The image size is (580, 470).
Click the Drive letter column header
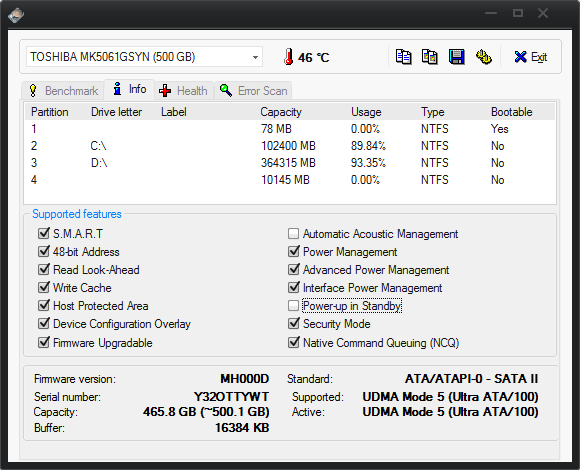116,112
